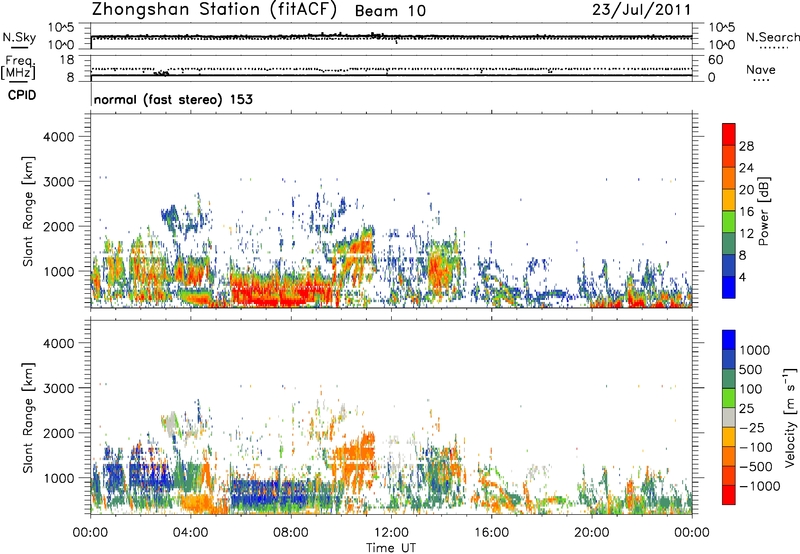Click the "28" power colorbar label
Screen dimensions: 800x554
[746, 146]
